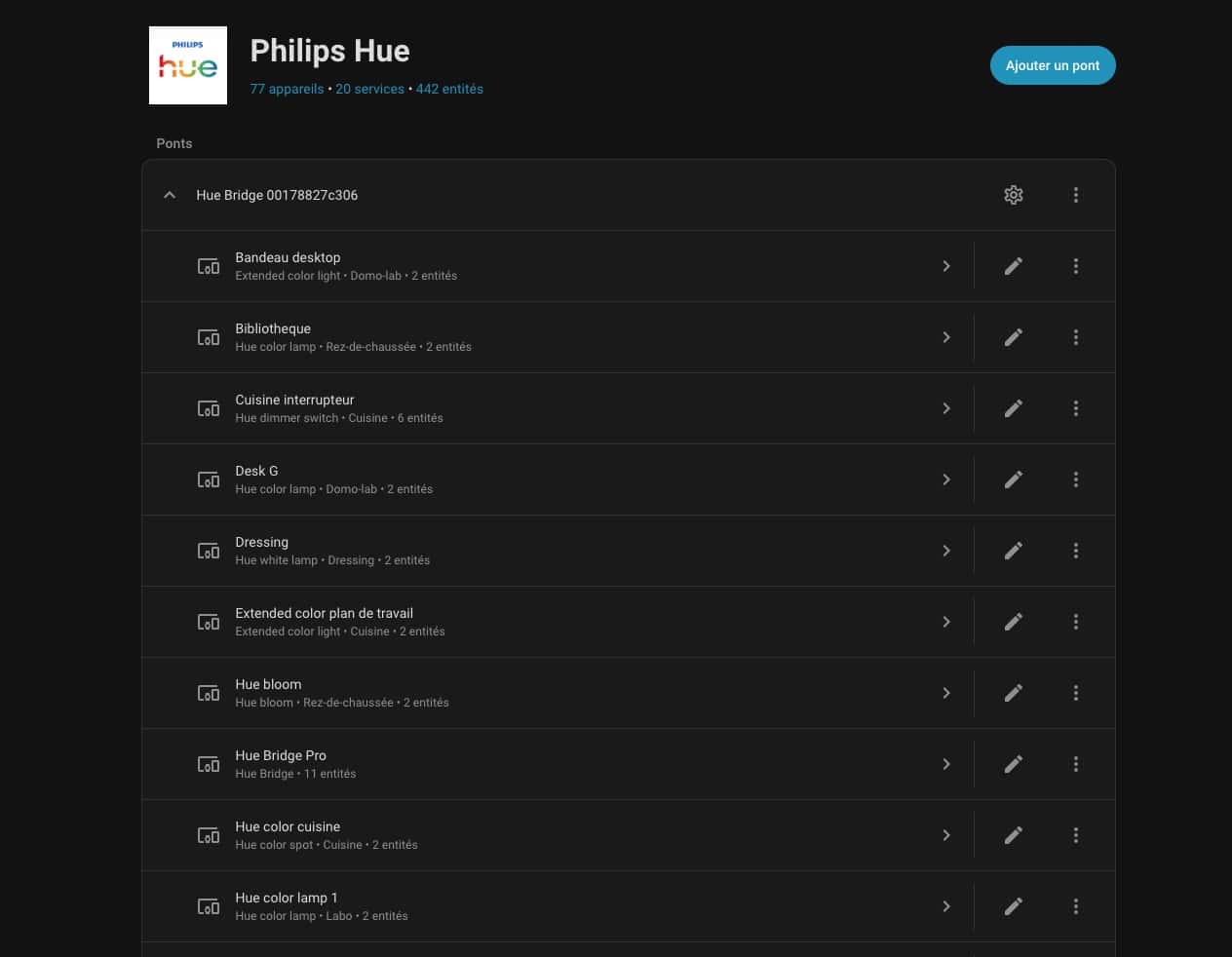Open overflow menu for Desk G

[x=1076, y=479]
